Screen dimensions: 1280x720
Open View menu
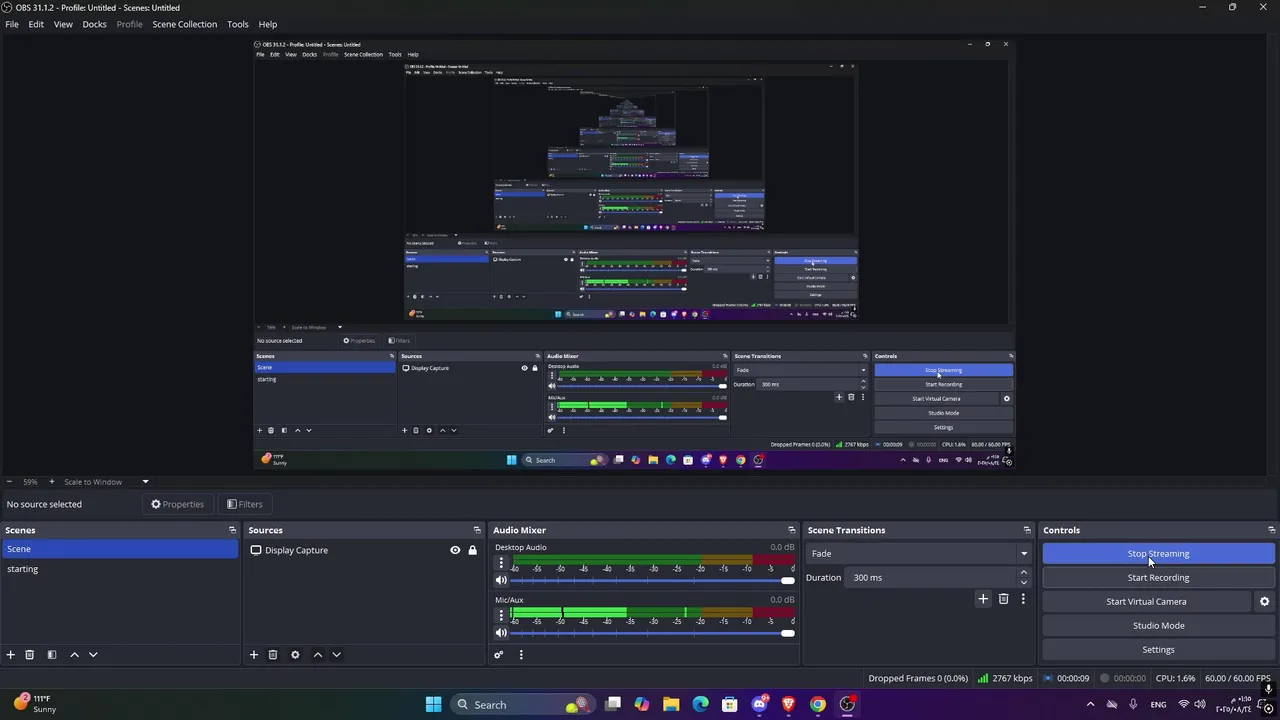(x=63, y=24)
